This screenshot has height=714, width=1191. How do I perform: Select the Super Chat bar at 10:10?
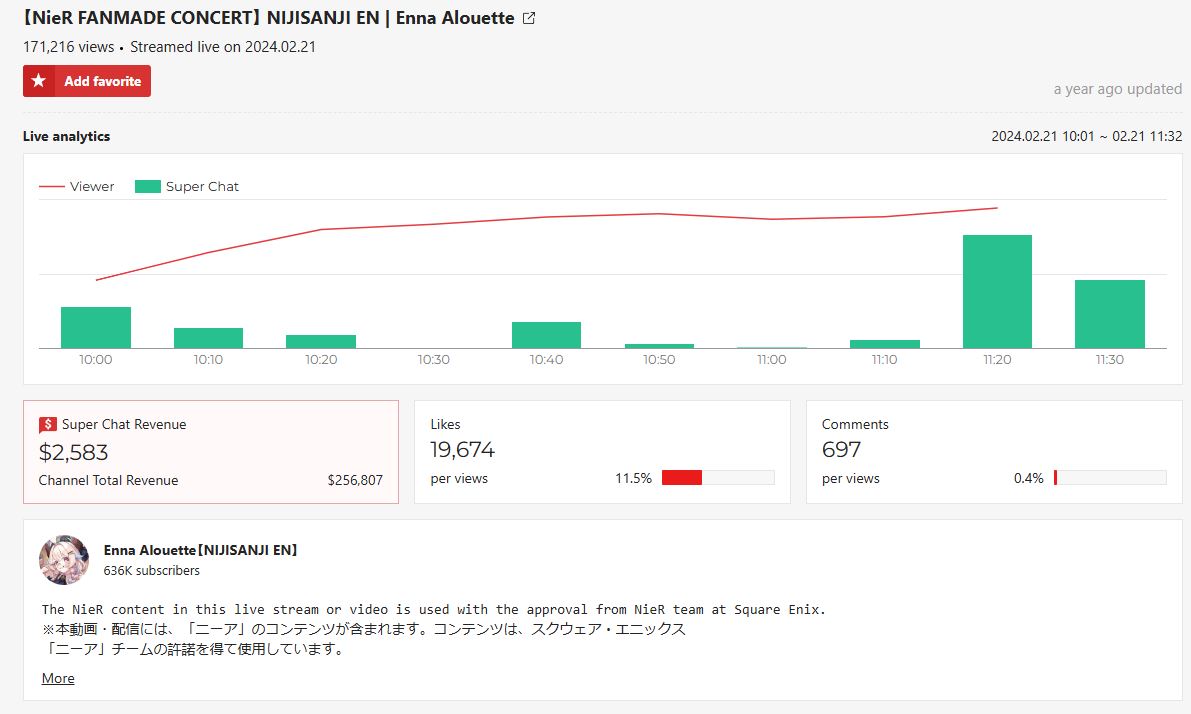(208, 339)
